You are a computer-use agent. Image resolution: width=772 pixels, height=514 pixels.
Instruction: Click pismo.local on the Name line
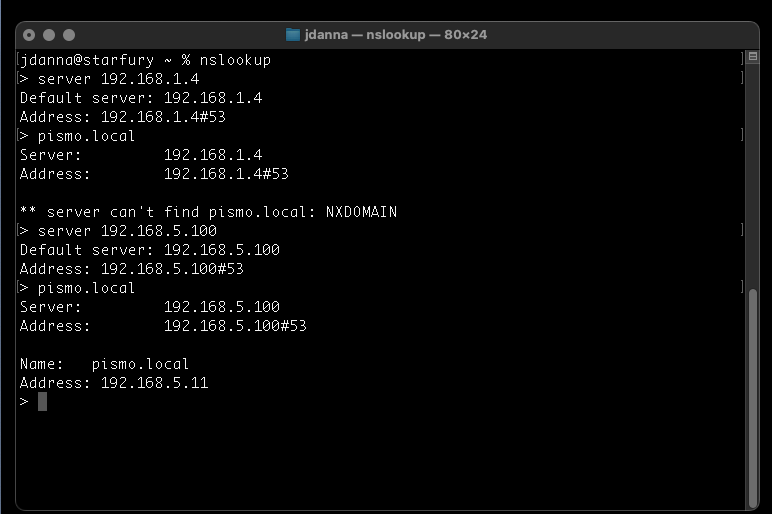pos(140,364)
